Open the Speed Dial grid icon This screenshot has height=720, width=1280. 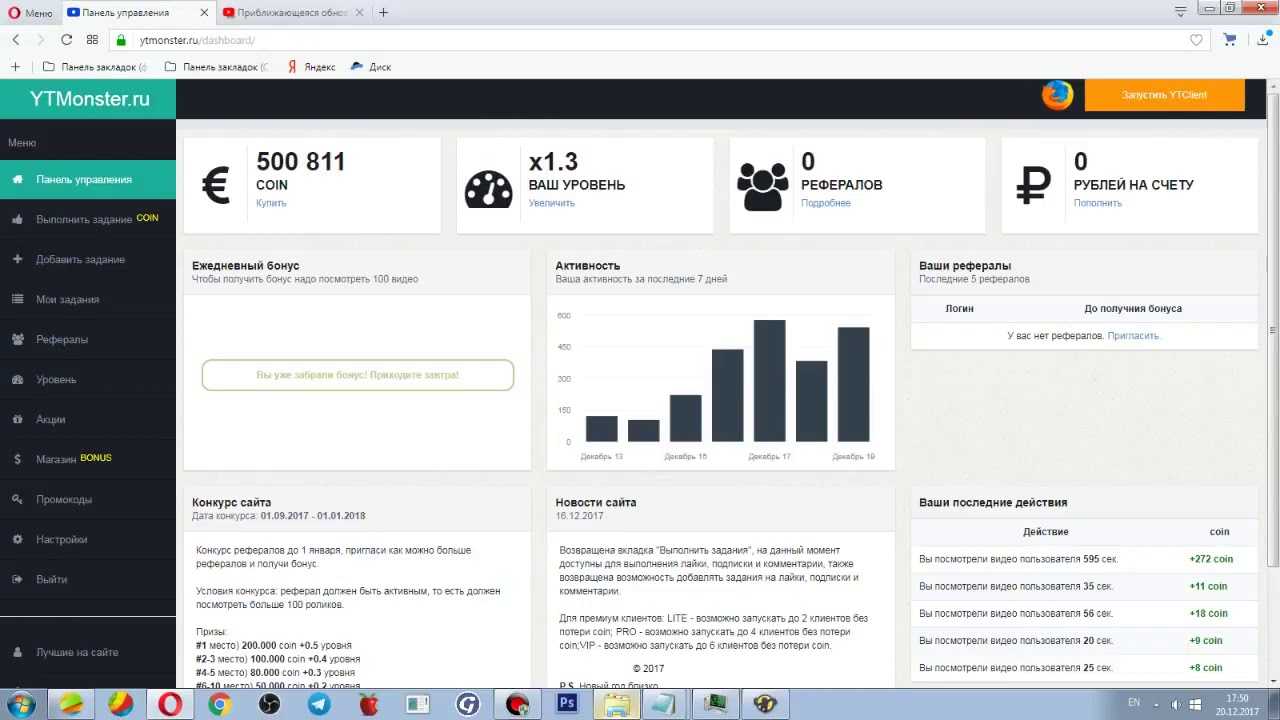(x=92, y=40)
